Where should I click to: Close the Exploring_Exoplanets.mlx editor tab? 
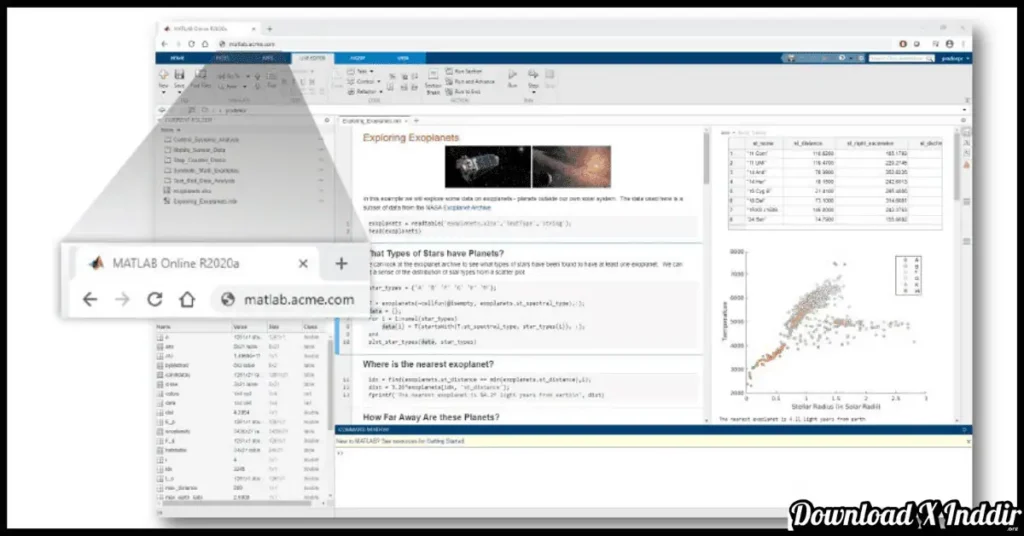click(406, 121)
